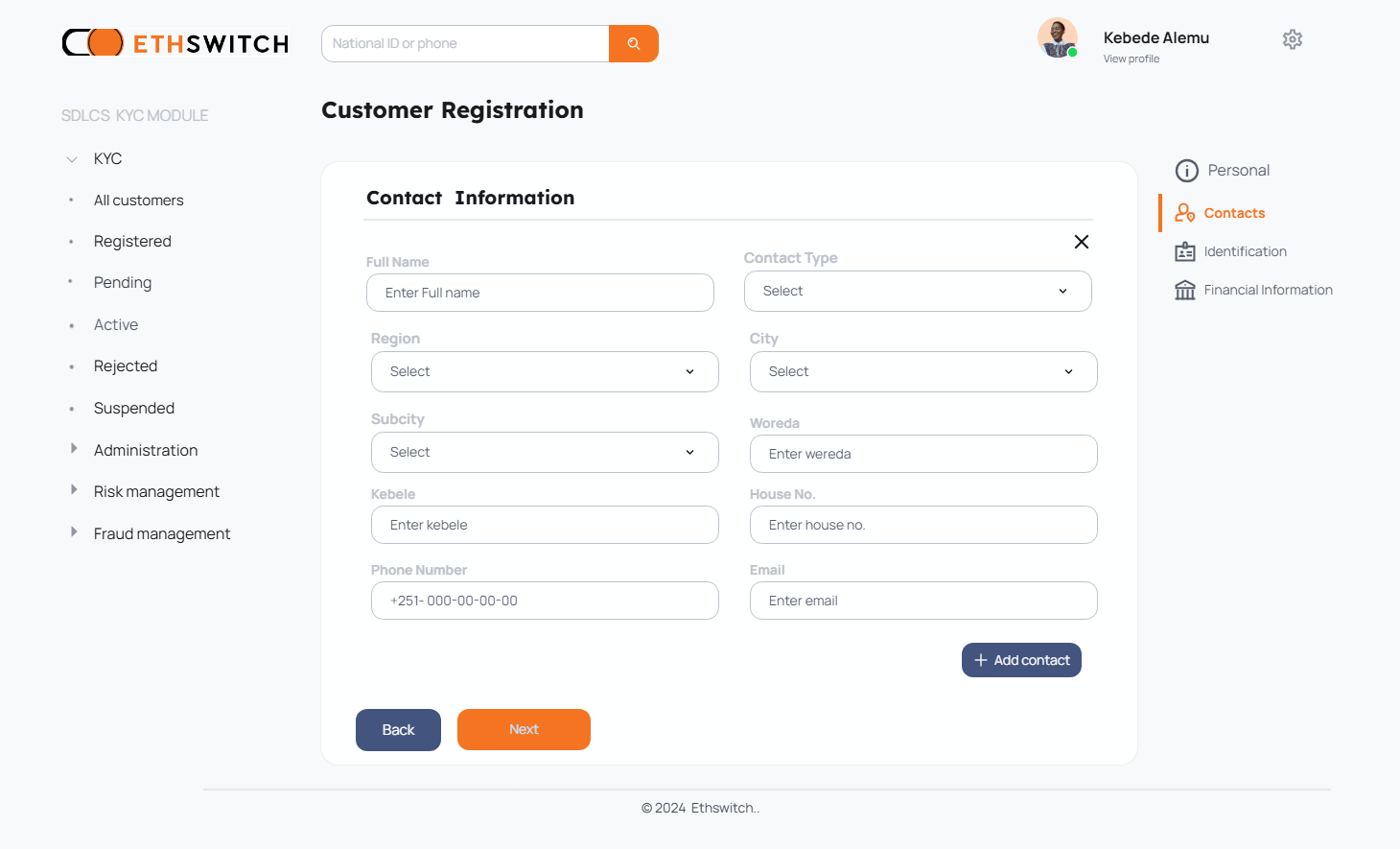The width and height of the screenshot is (1400, 849).
Task: Click the Identification badge icon
Action: (1185, 251)
